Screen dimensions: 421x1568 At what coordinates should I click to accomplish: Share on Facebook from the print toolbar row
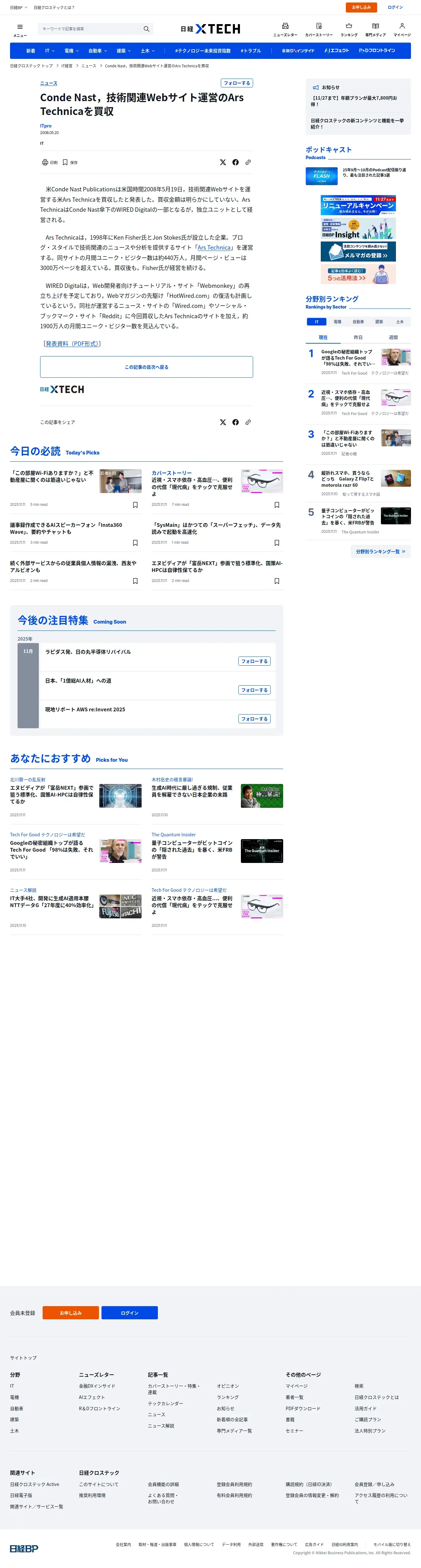(236, 163)
